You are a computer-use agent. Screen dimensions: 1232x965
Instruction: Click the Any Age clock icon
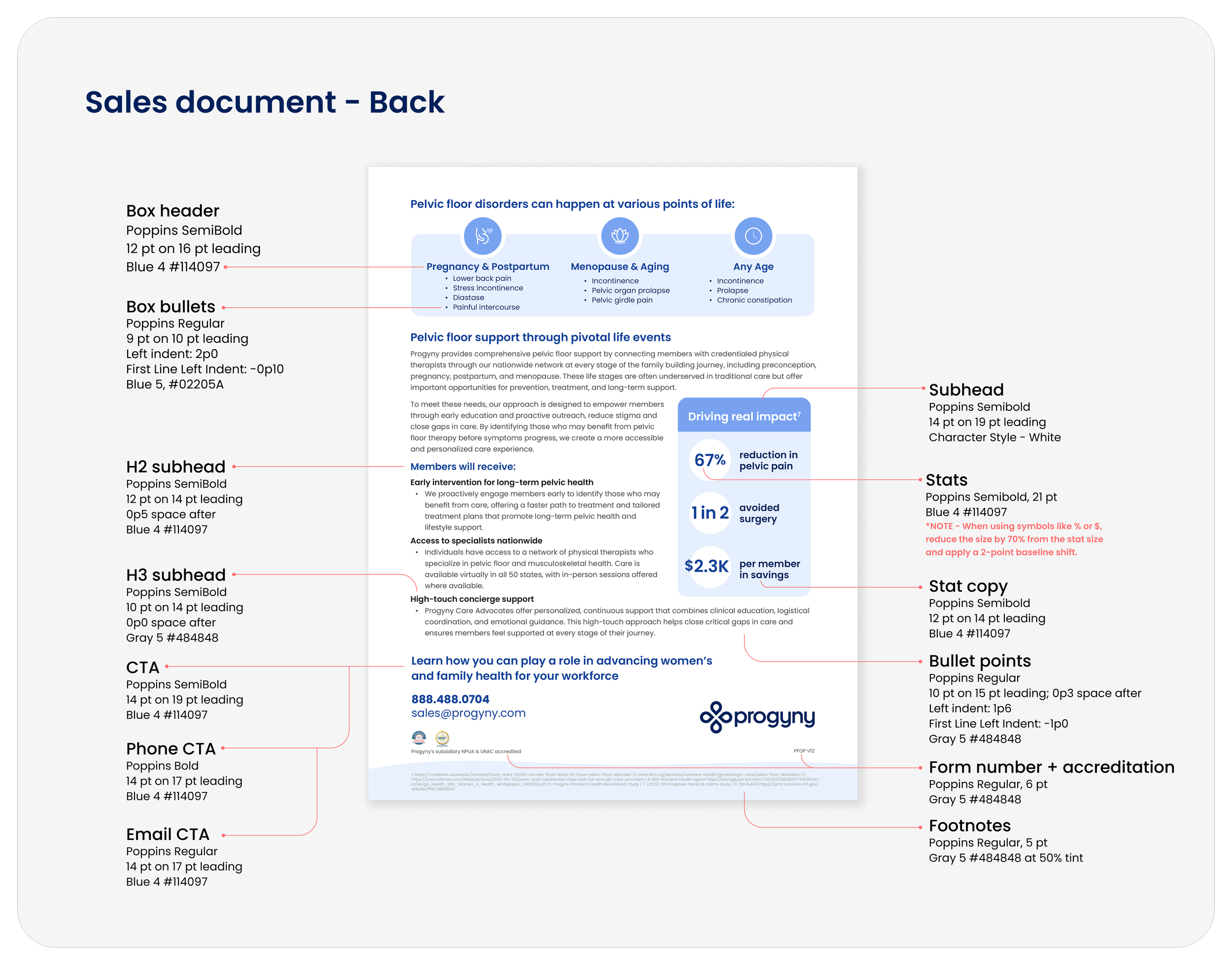tap(753, 235)
